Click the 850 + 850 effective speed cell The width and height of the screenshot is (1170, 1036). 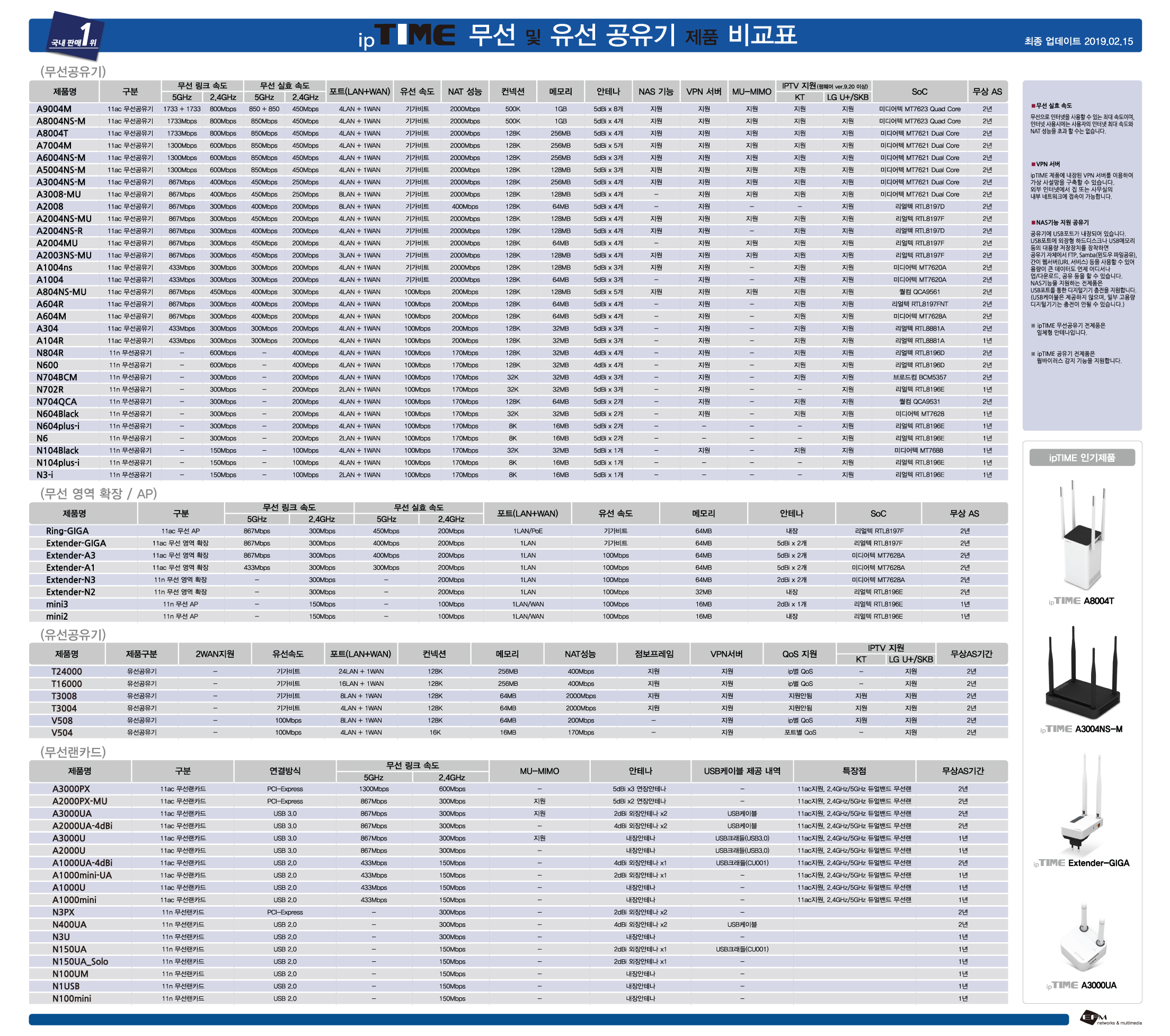coord(264,109)
